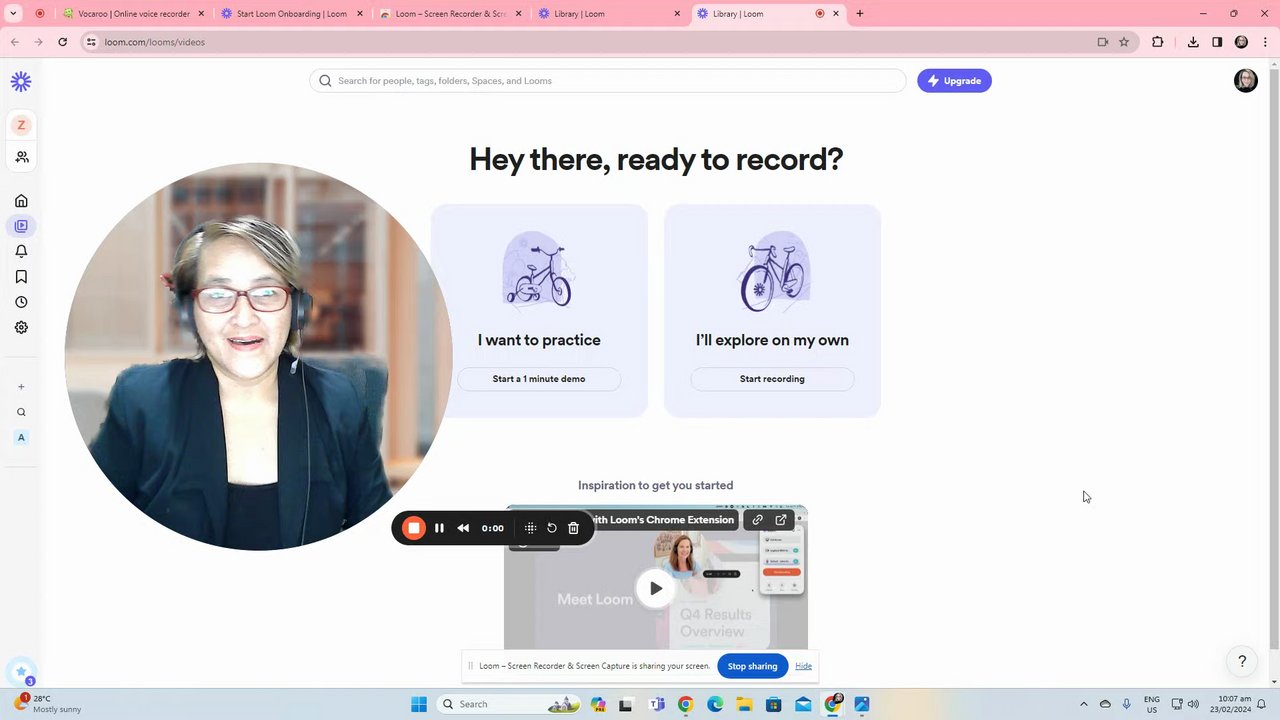
Task: Switch to the Vocaroo voice recorder tab
Action: click(x=133, y=14)
